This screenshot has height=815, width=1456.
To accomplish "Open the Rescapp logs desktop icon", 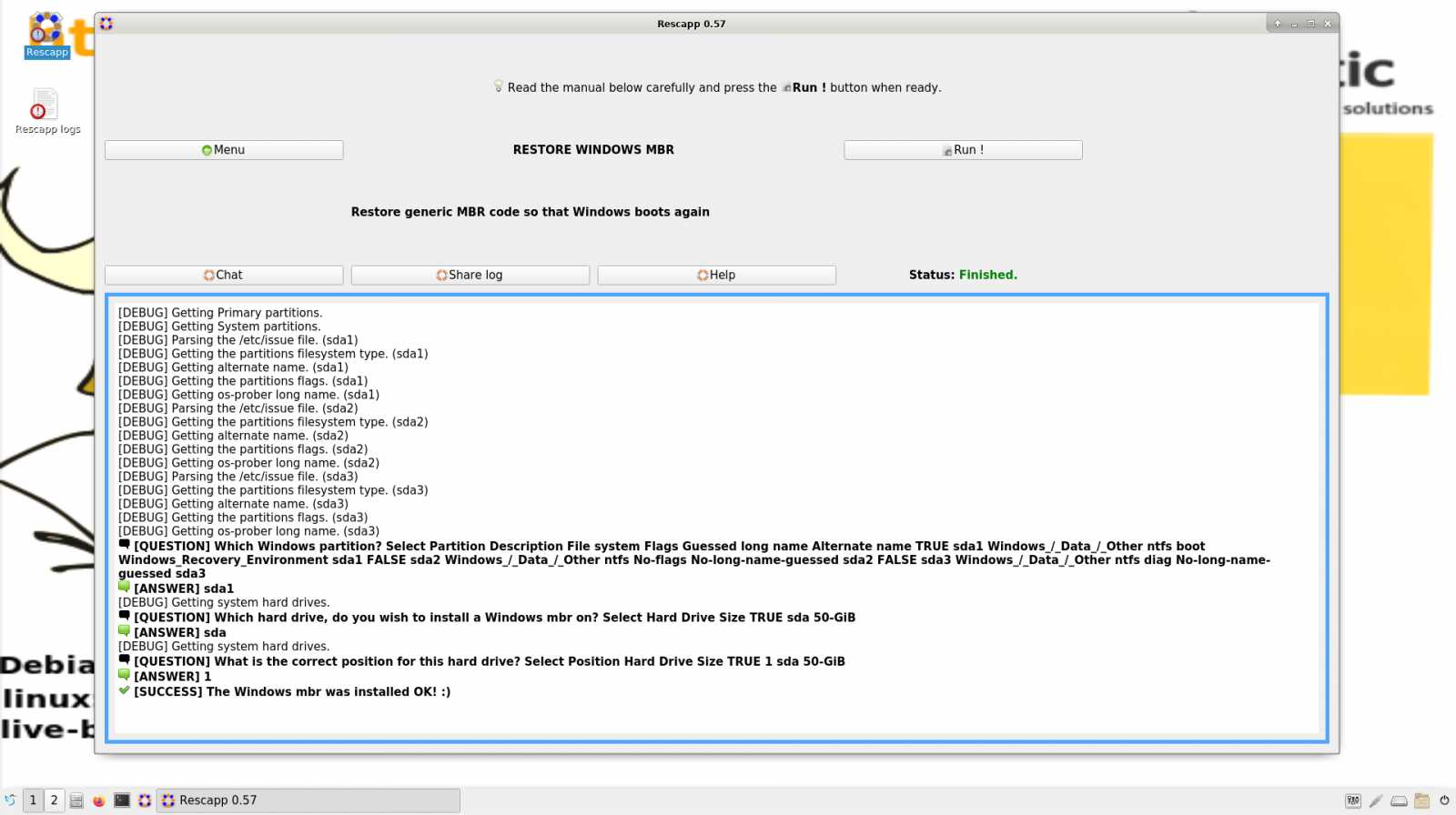I will [x=47, y=111].
